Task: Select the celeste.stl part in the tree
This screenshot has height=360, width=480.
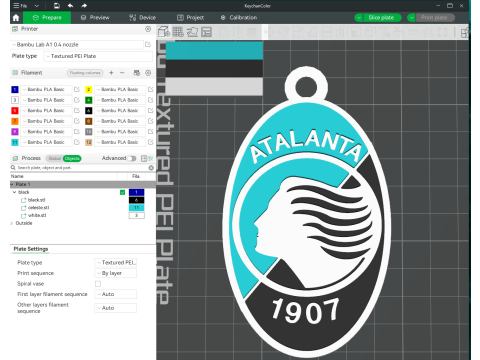Action: point(38,208)
